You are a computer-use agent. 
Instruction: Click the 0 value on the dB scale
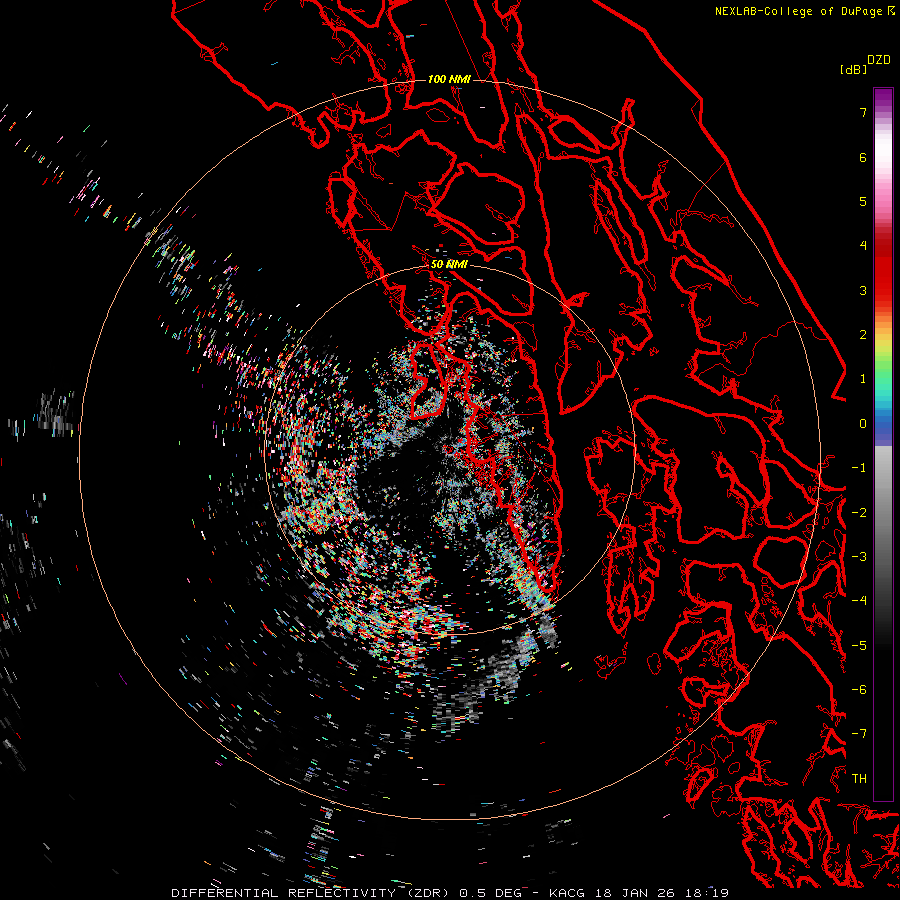[x=863, y=424]
